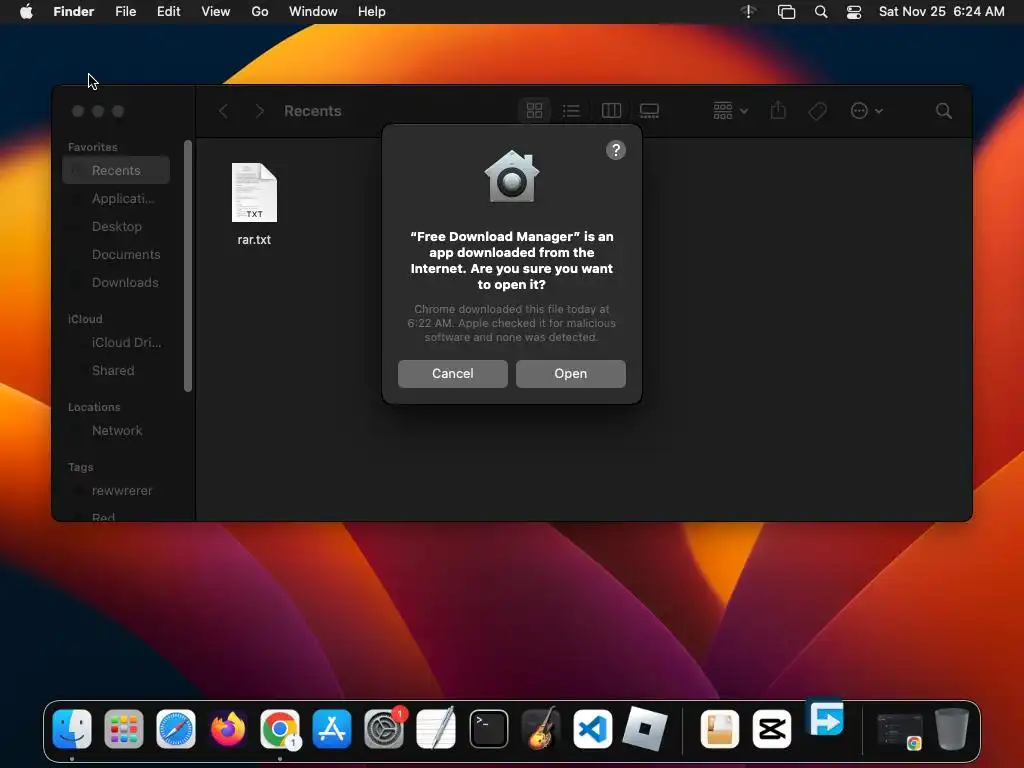This screenshot has width=1024, height=768.
Task: Open App Store from the Dock
Action: pyautogui.click(x=332, y=728)
